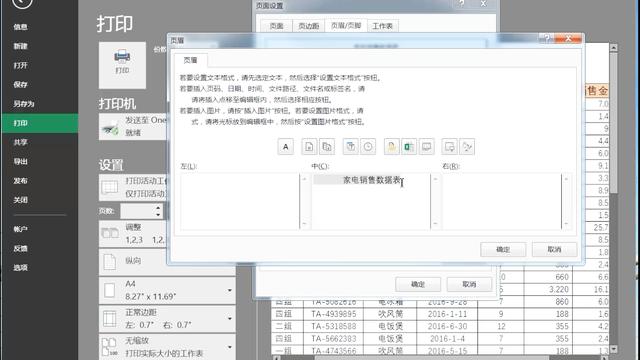
Task: Cancel the header dialog with 取消
Action: [554, 249]
